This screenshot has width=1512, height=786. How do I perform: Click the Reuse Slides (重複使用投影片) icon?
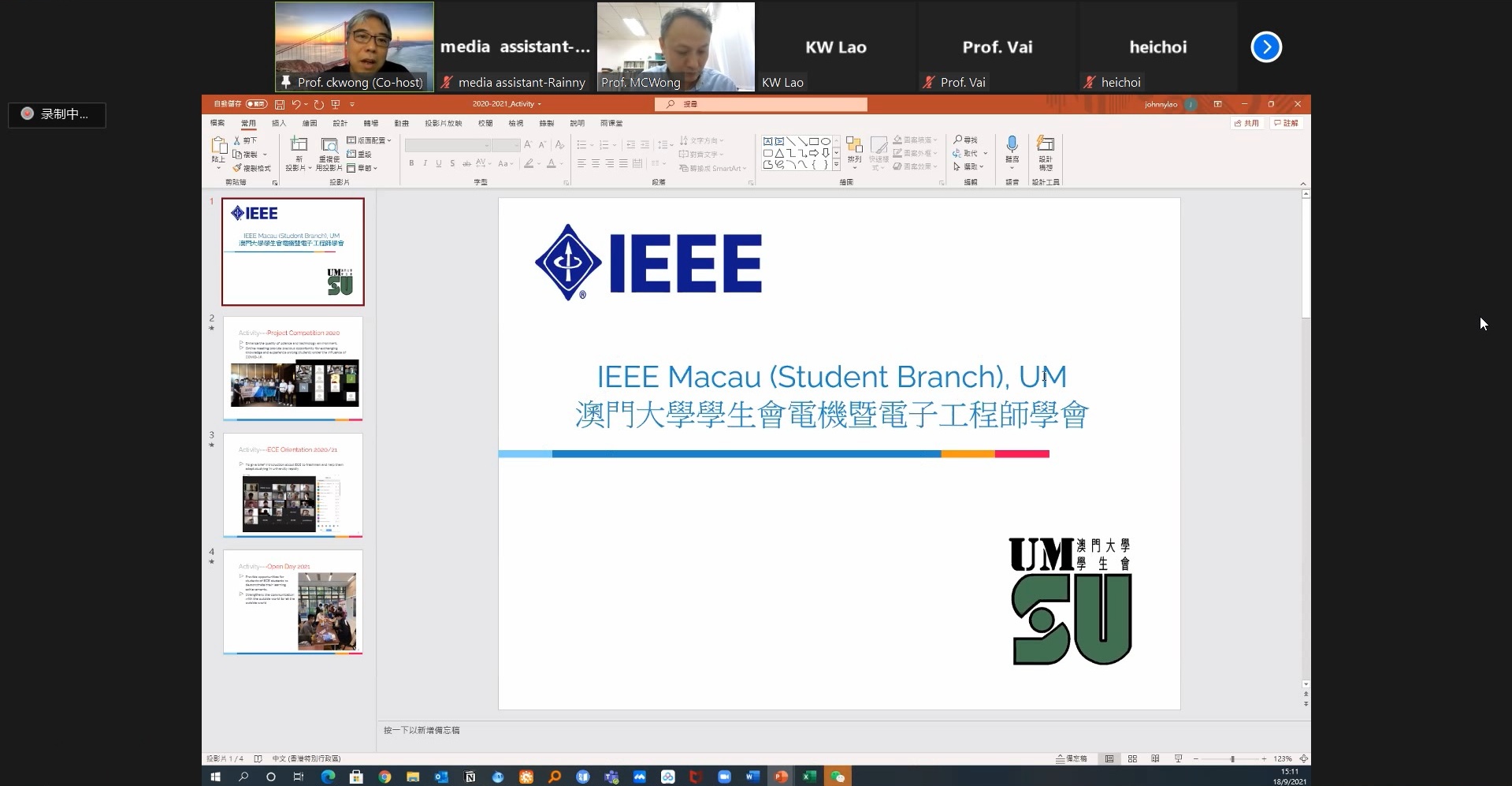[x=329, y=144]
